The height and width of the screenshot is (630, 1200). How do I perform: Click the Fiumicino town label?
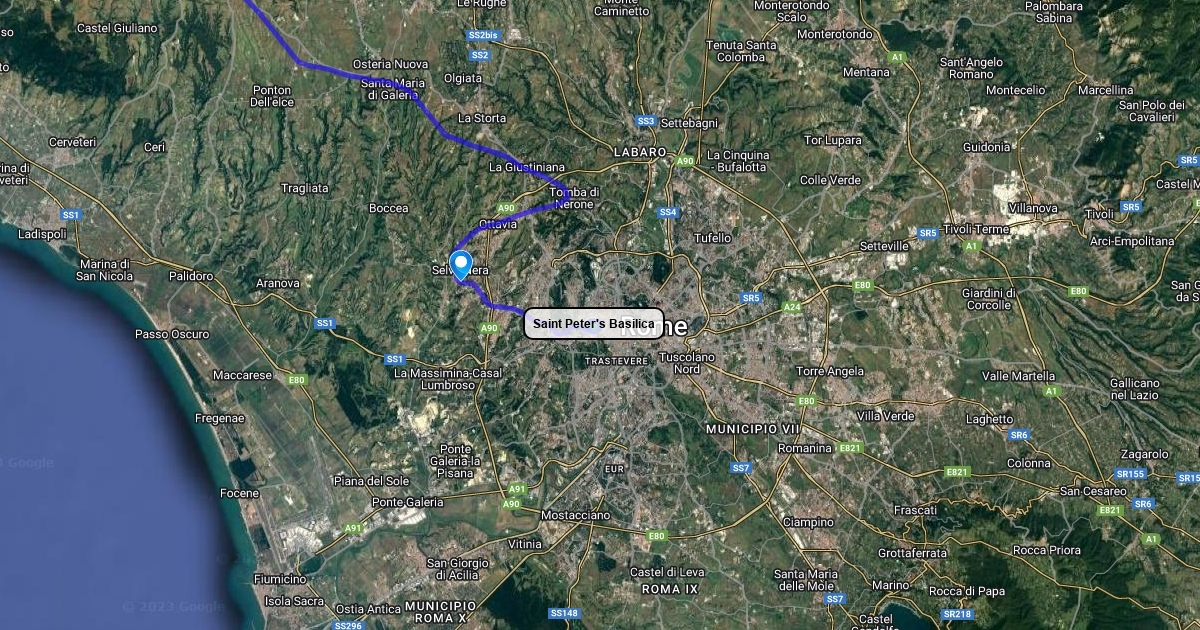[280, 579]
